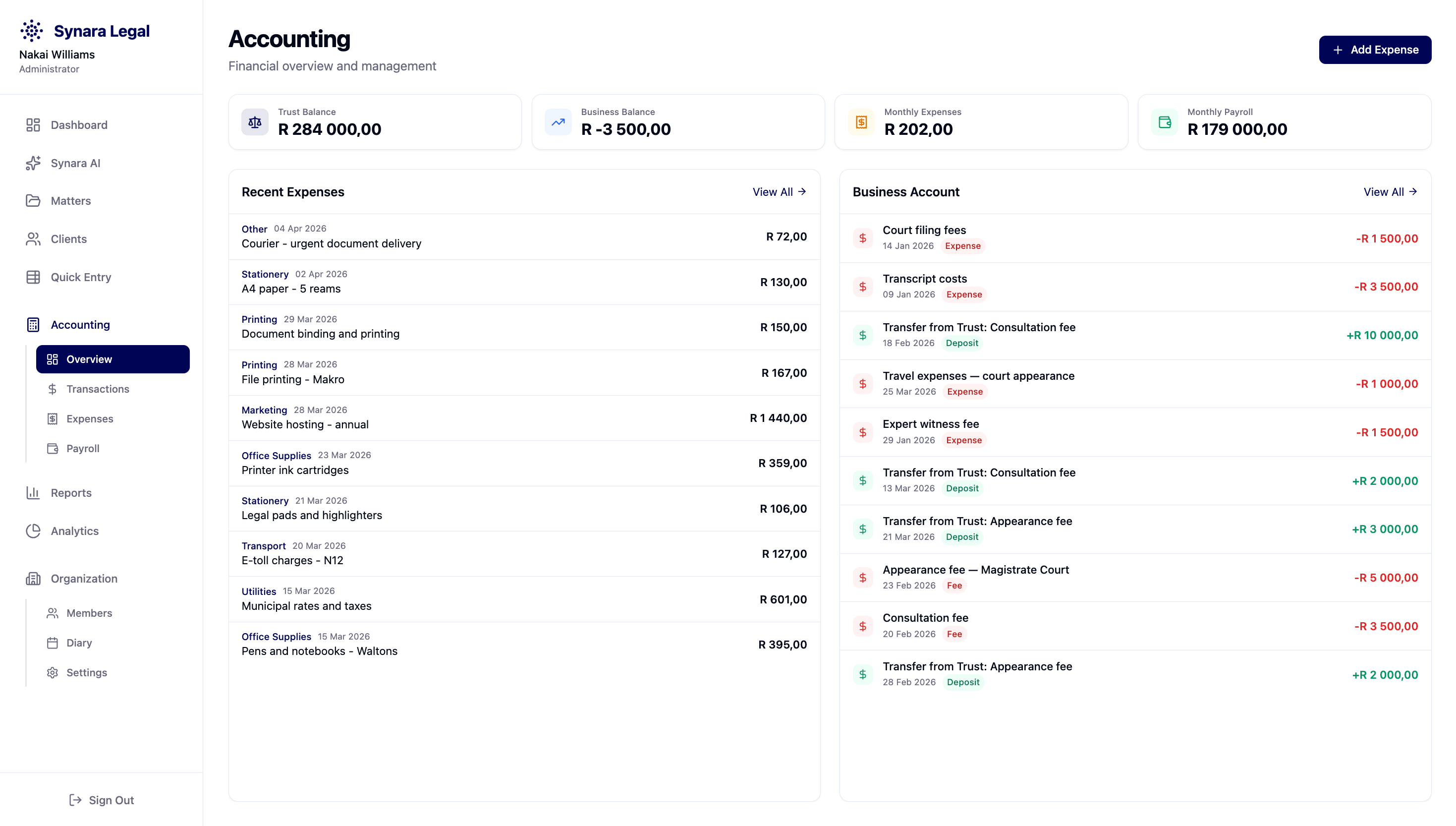
Task: Click the Synara Legal logo icon
Action: pos(32,31)
